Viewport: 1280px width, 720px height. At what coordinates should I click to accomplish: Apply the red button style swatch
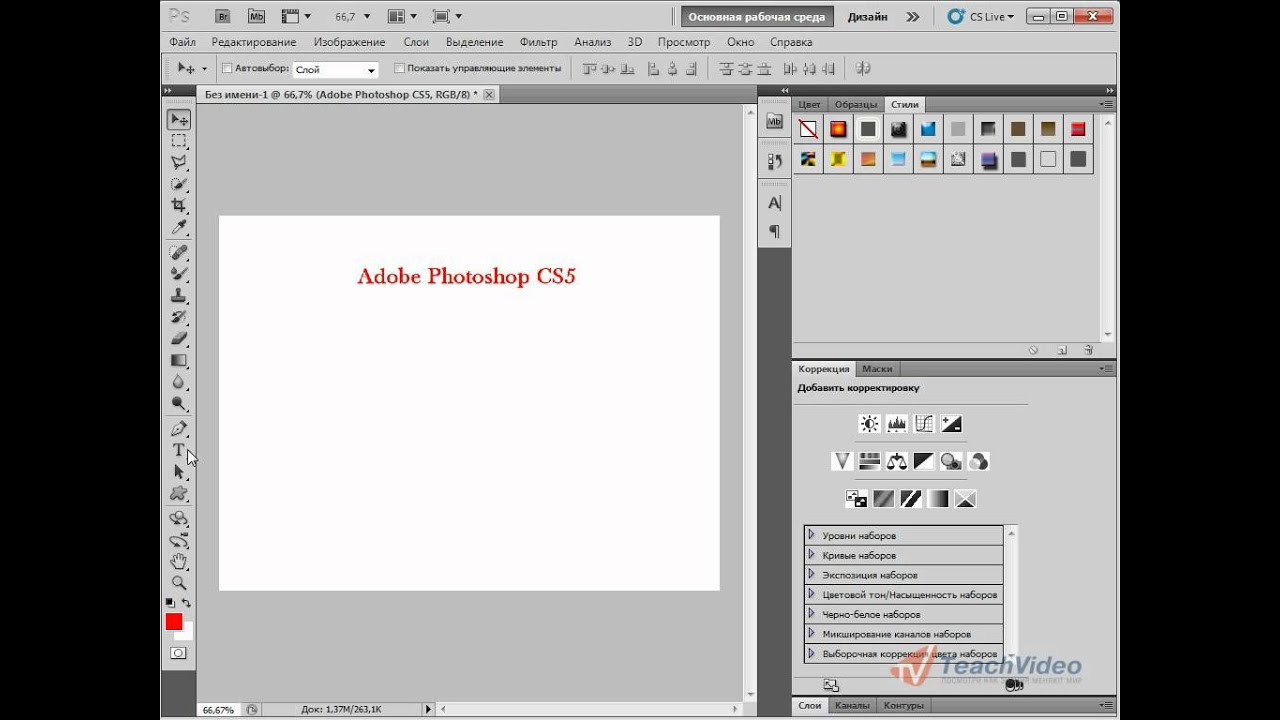pos(1078,129)
